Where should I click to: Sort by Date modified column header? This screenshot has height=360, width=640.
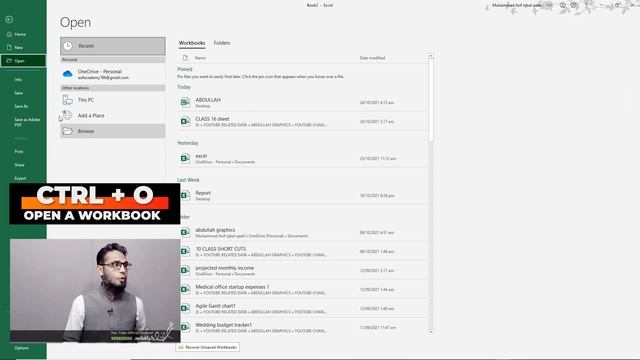point(372,58)
